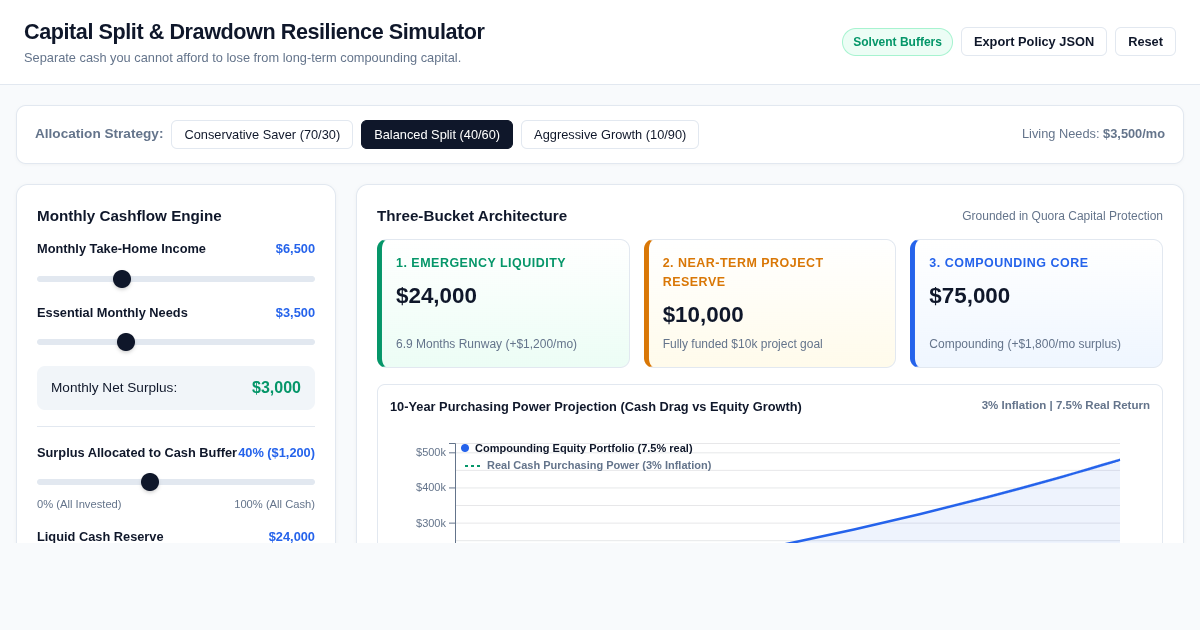Open the Compounding Core bucket card
The height and width of the screenshot is (630, 1200).
point(1036,303)
